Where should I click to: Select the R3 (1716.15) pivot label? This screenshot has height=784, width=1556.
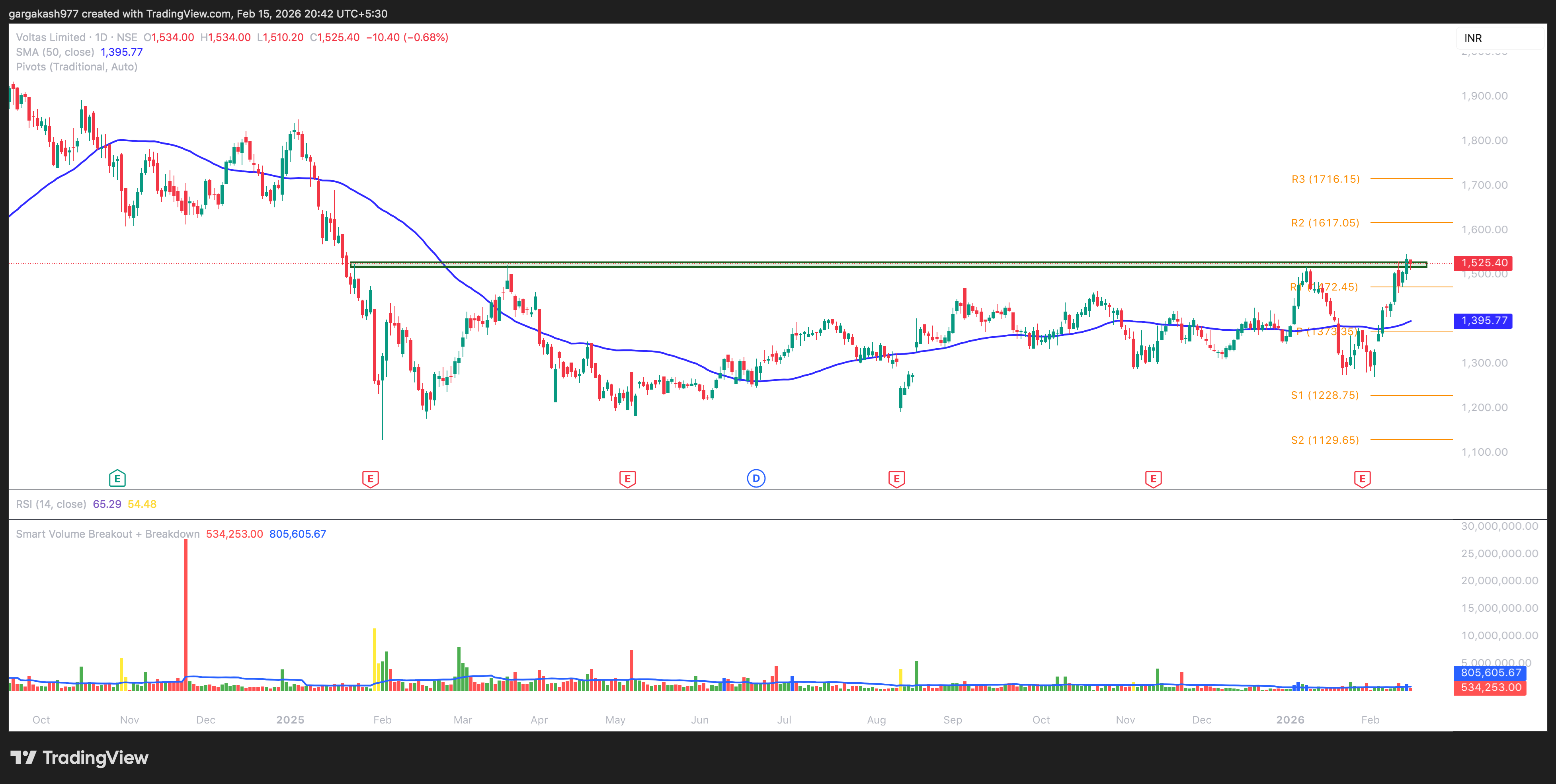[x=1325, y=179]
